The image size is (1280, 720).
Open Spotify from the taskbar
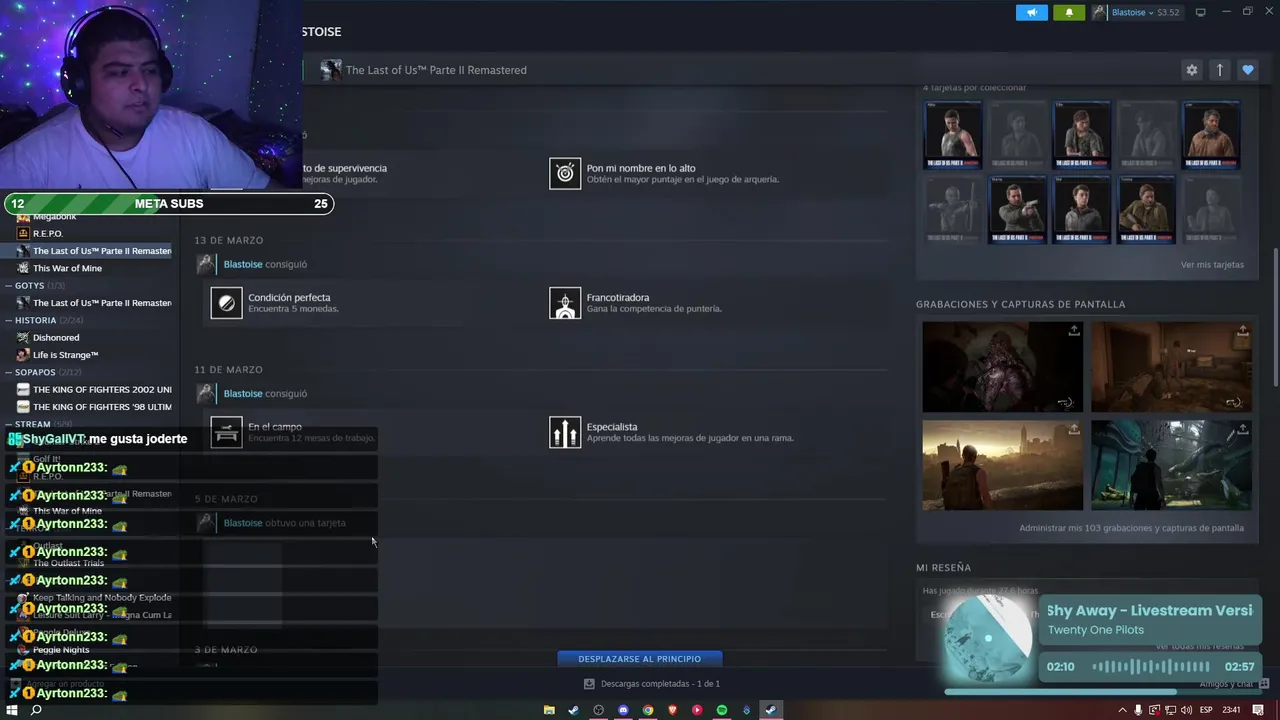click(x=721, y=710)
